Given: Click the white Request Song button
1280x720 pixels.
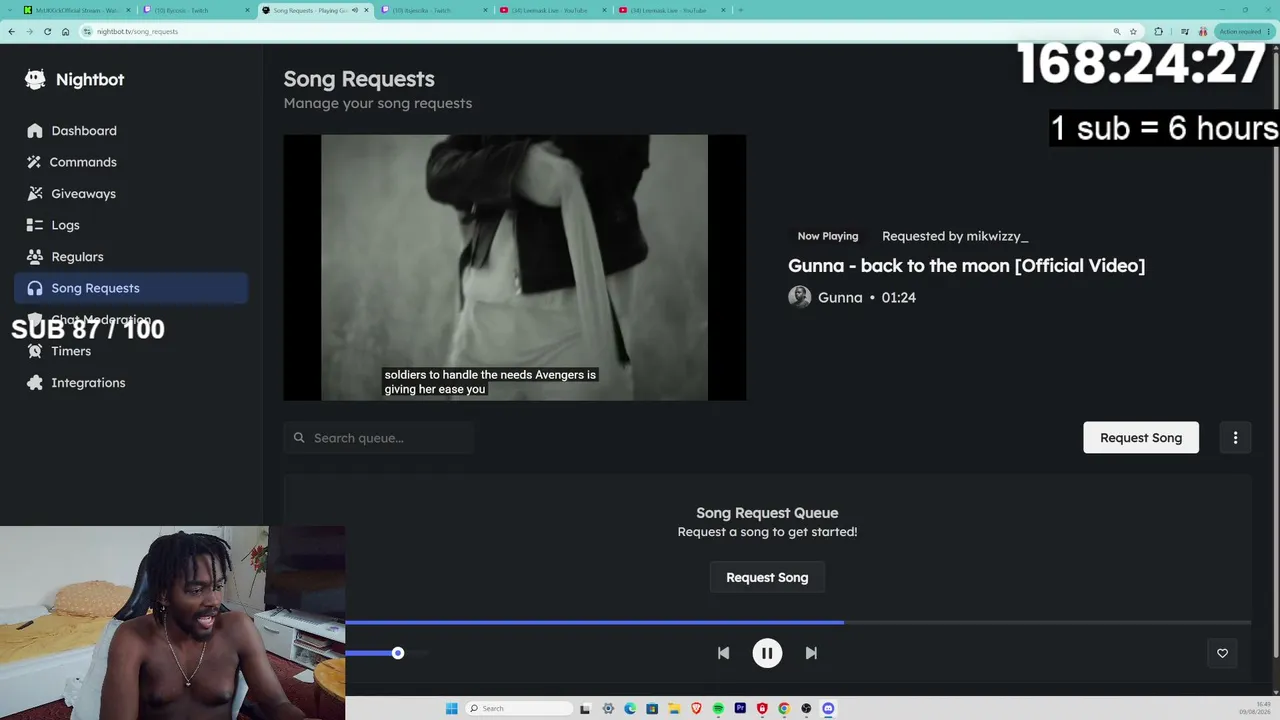Looking at the screenshot, I should 1141,437.
